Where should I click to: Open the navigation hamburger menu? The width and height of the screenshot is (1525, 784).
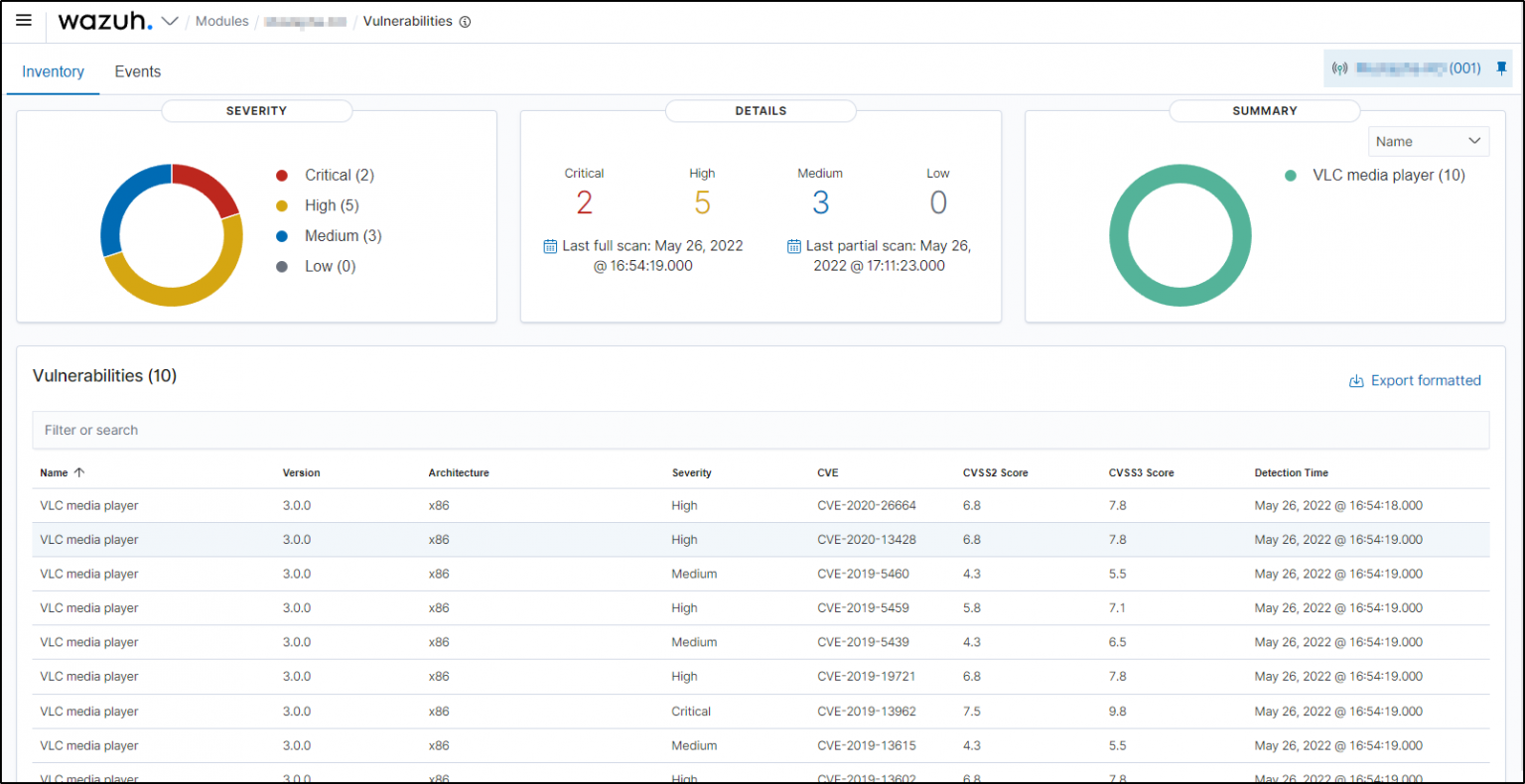click(x=24, y=20)
